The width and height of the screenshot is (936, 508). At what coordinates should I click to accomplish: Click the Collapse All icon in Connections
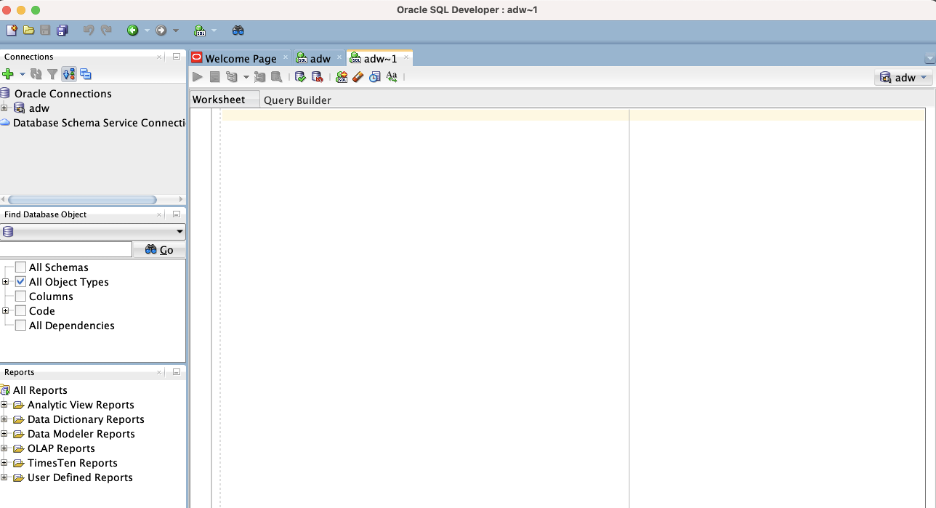point(86,74)
